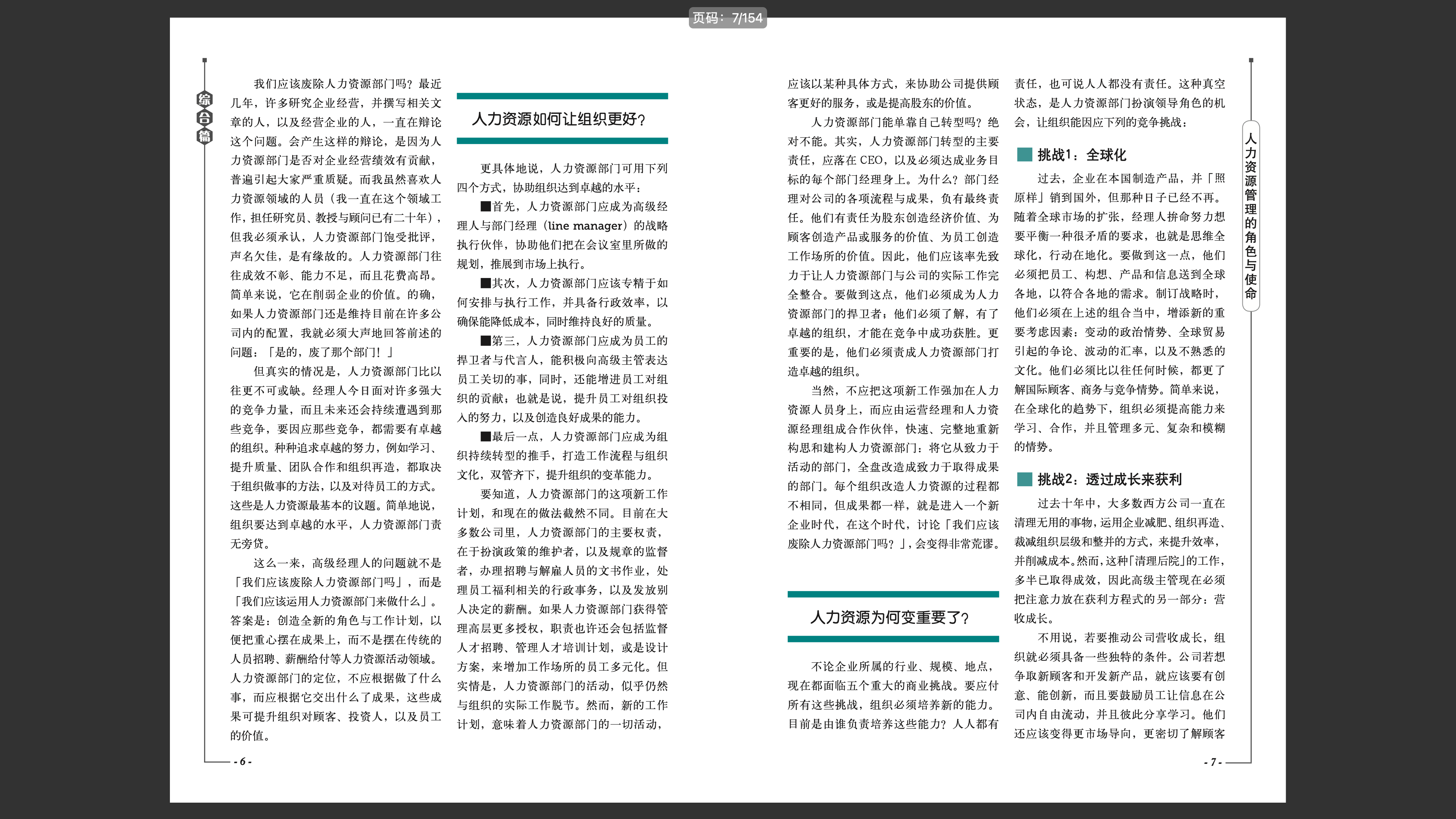Click page number 6 at bottom left
The image size is (1456, 819).
pos(242,761)
